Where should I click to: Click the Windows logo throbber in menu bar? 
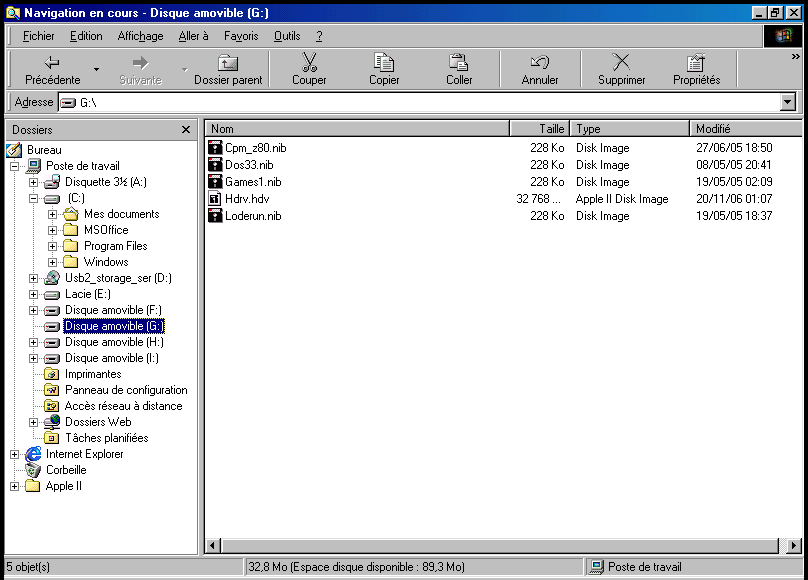click(783, 36)
